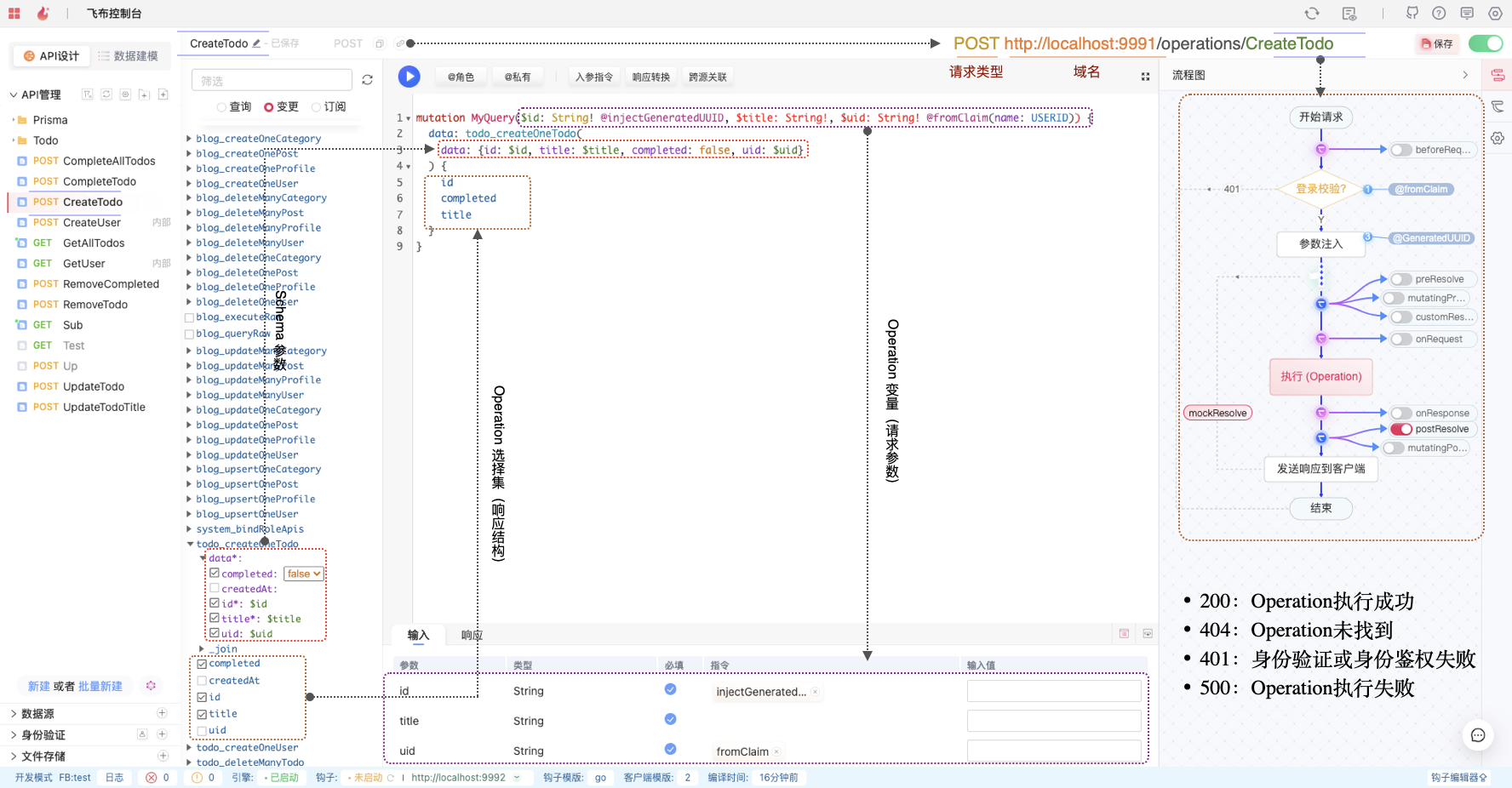Click the blue run operation play button
Image resolution: width=1512 pixels, height=788 pixels.
point(409,77)
